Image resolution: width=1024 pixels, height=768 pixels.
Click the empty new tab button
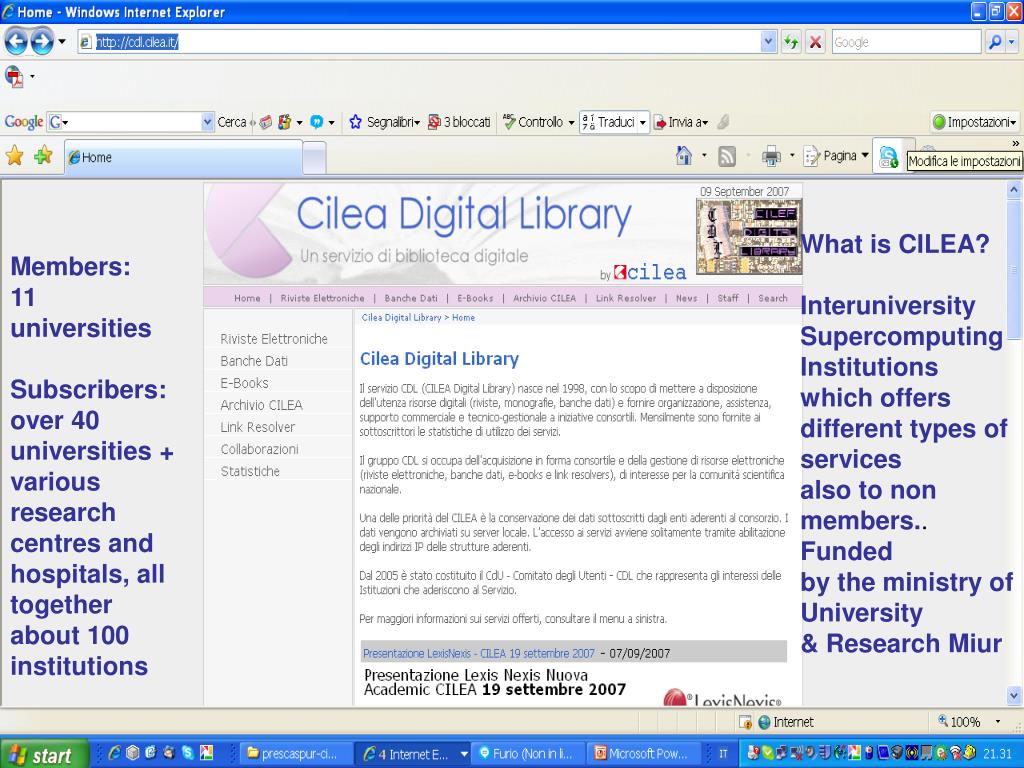(314, 158)
